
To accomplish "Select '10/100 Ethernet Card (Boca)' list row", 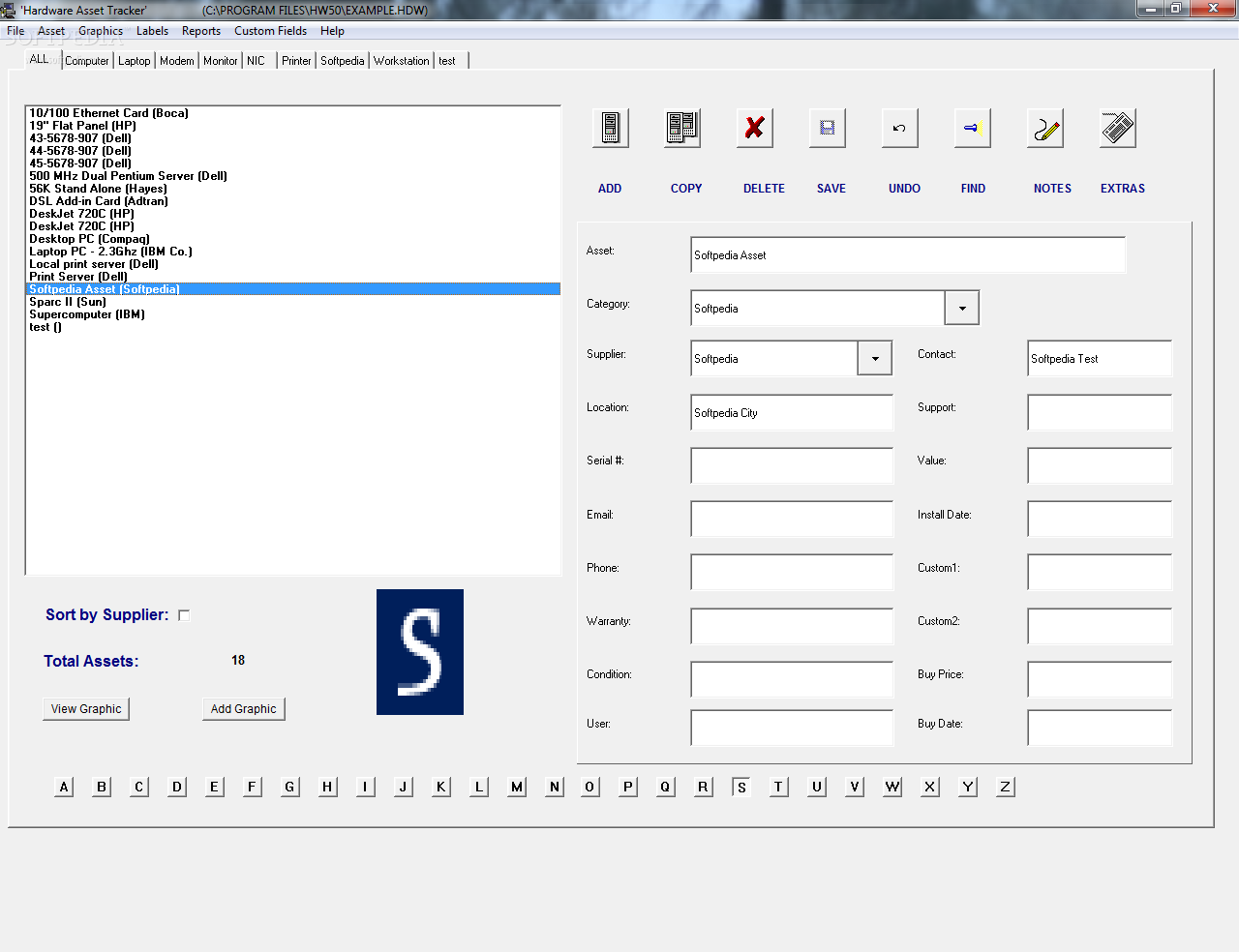I will (x=292, y=113).
